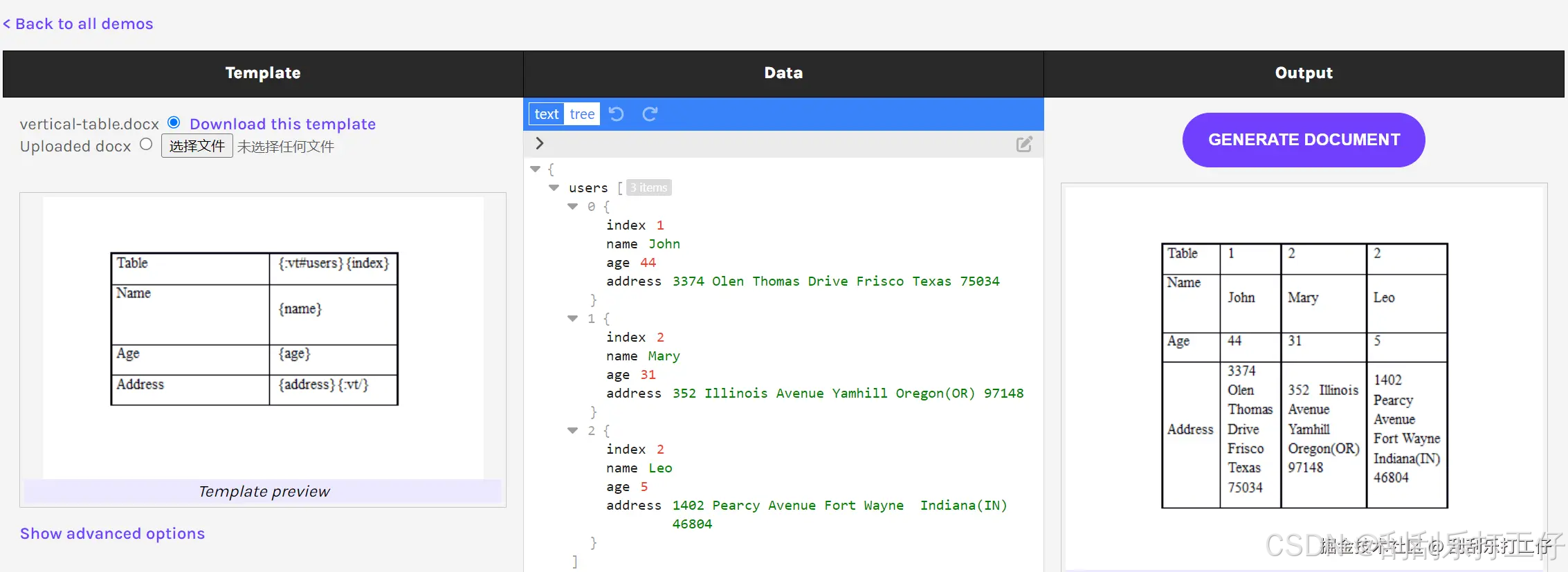The height and width of the screenshot is (572, 1568).
Task: Click the redo icon in the Data toolbar
Action: tap(650, 114)
